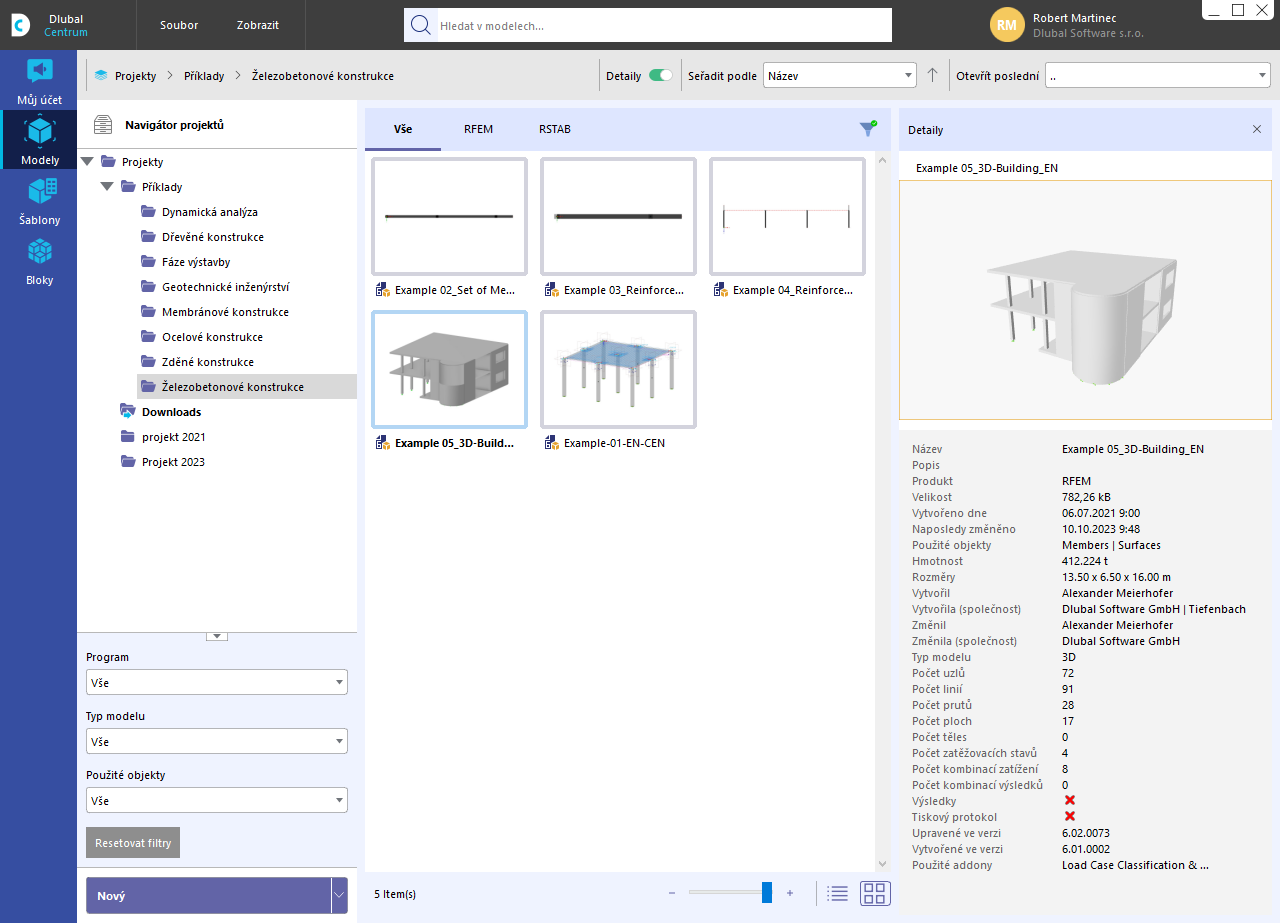Collapse the Projekty tree node

(x=88, y=161)
